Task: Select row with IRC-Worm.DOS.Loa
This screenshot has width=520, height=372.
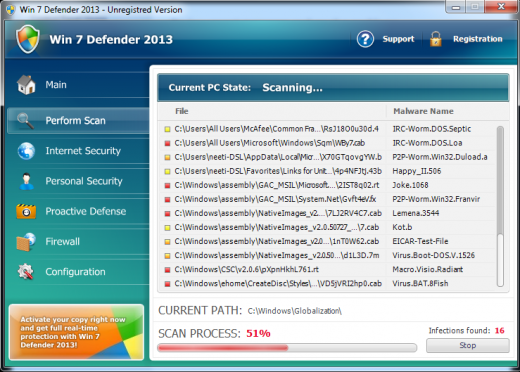Action: click(x=328, y=143)
